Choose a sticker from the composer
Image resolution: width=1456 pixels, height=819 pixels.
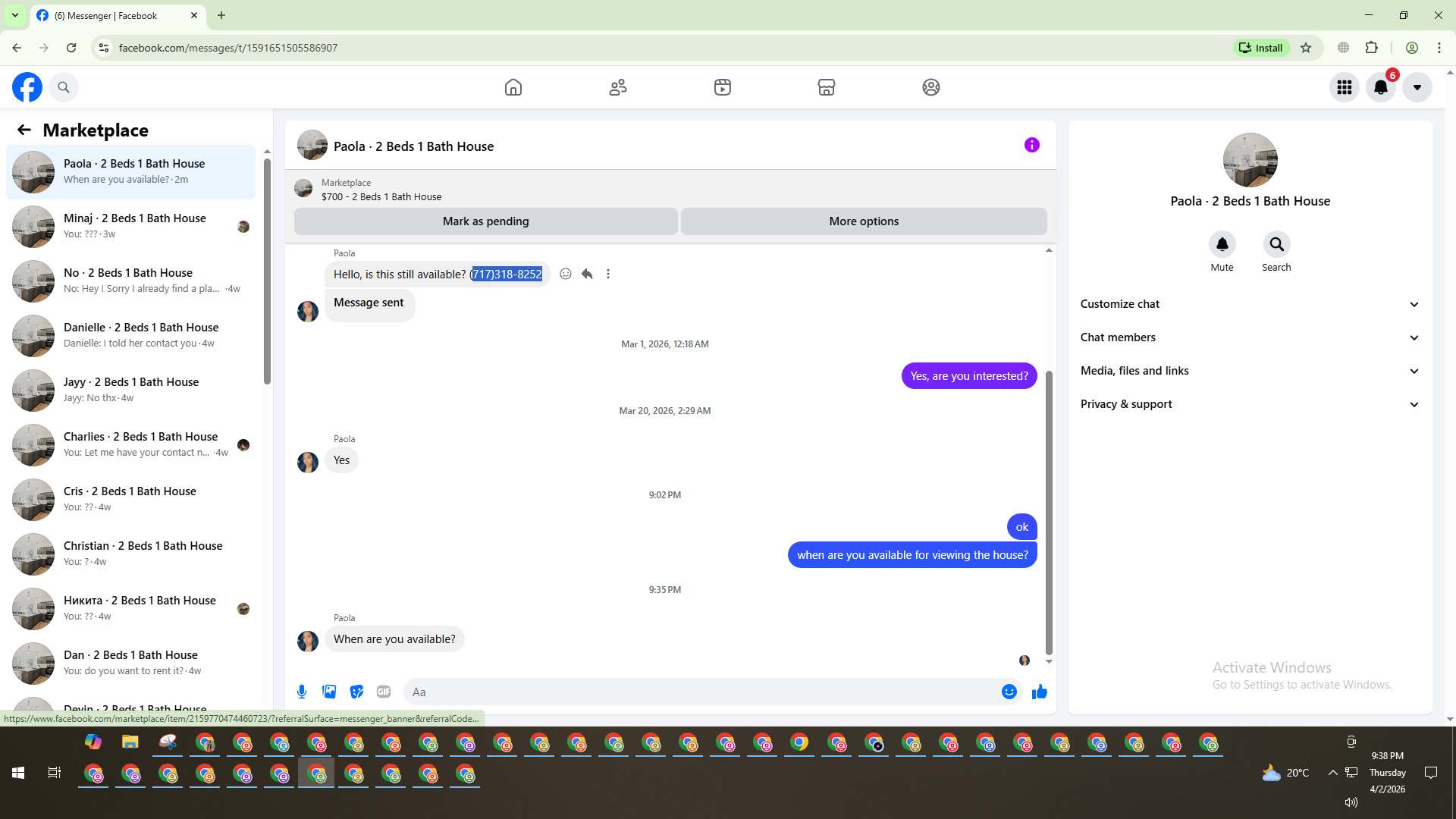point(356,692)
